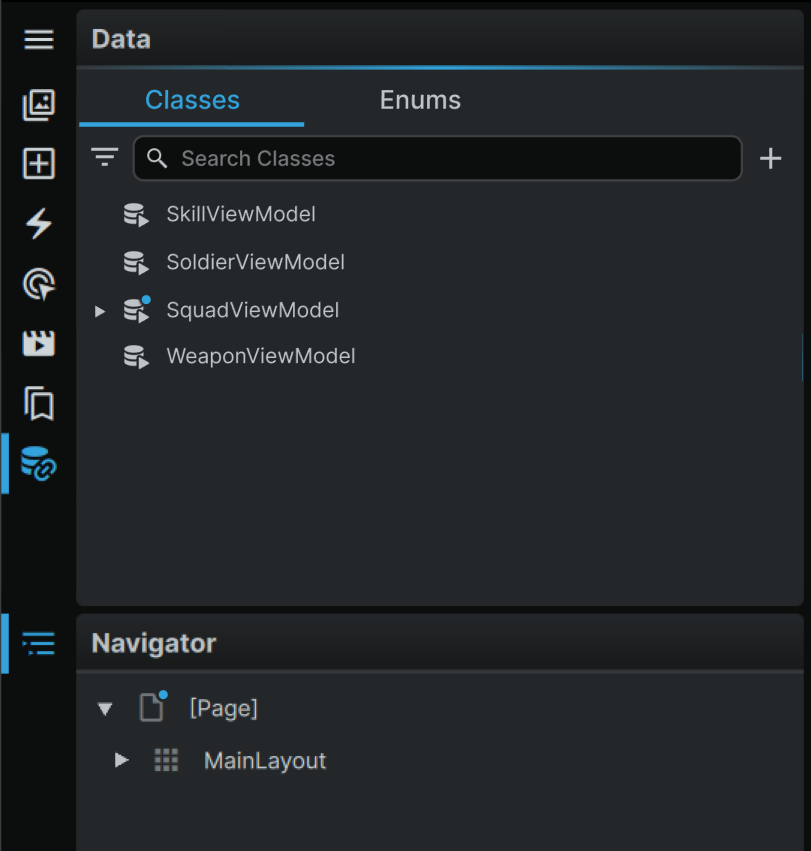Collapse the [Page] tree node
The height and width of the screenshot is (851, 811).
coord(105,709)
